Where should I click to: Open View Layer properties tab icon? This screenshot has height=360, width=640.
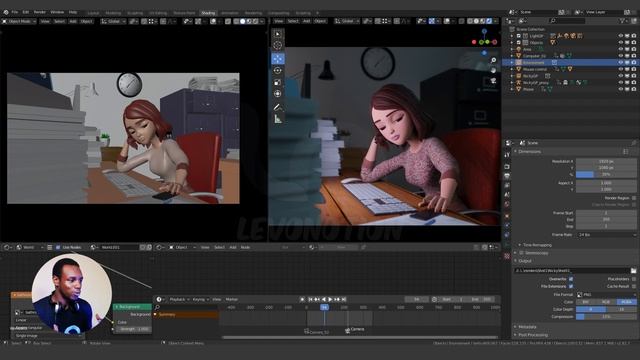(x=507, y=185)
